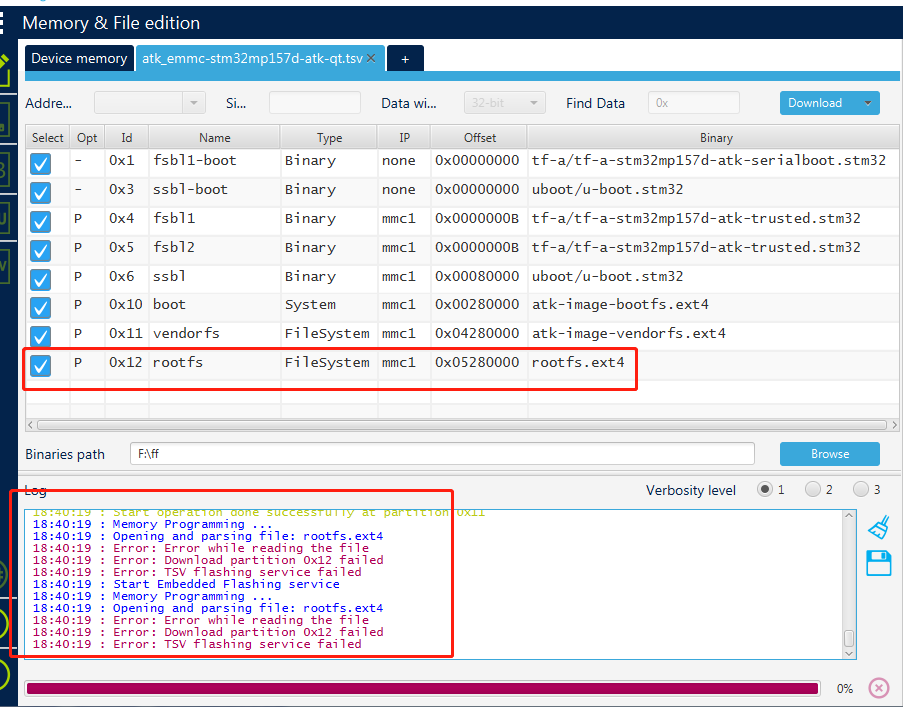Untick the rootfs partition checkbox

pos(40,365)
